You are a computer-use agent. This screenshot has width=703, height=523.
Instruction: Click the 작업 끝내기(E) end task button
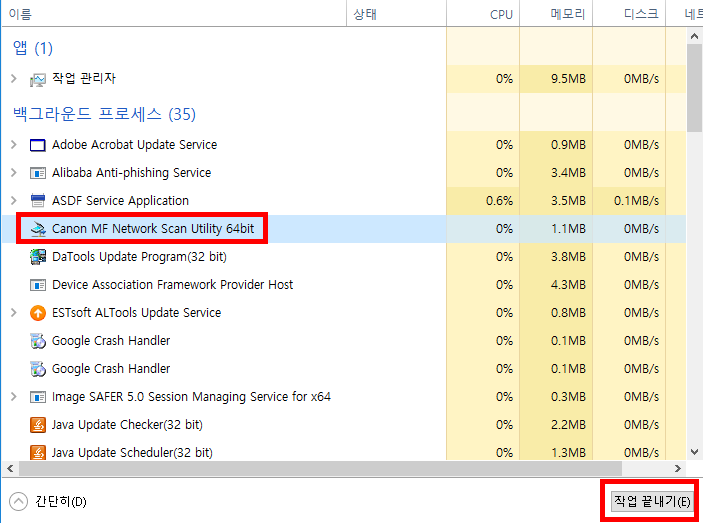tap(651, 501)
